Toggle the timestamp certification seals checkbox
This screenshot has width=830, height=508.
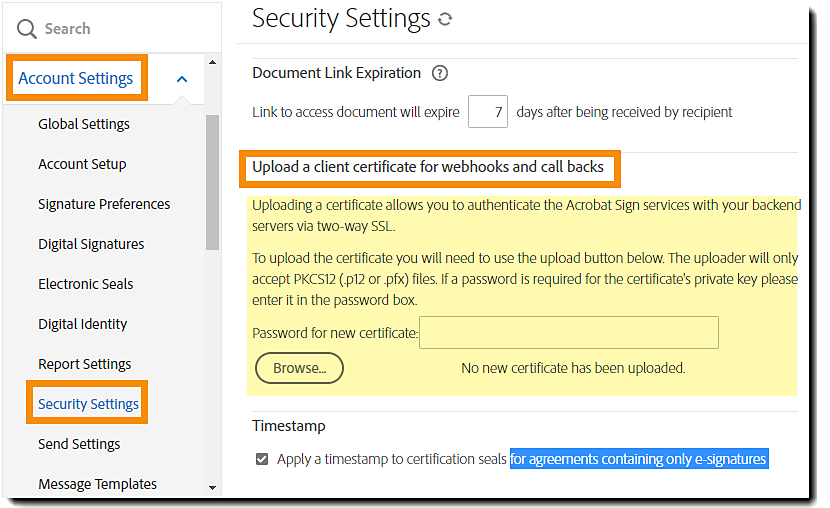coord(262,459)
